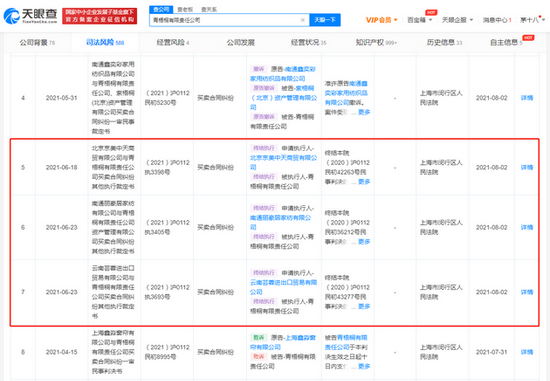This screenshot has height=381, width=550.
Task: Clear search box with the X icon
Action: click(x=303, y=20)
